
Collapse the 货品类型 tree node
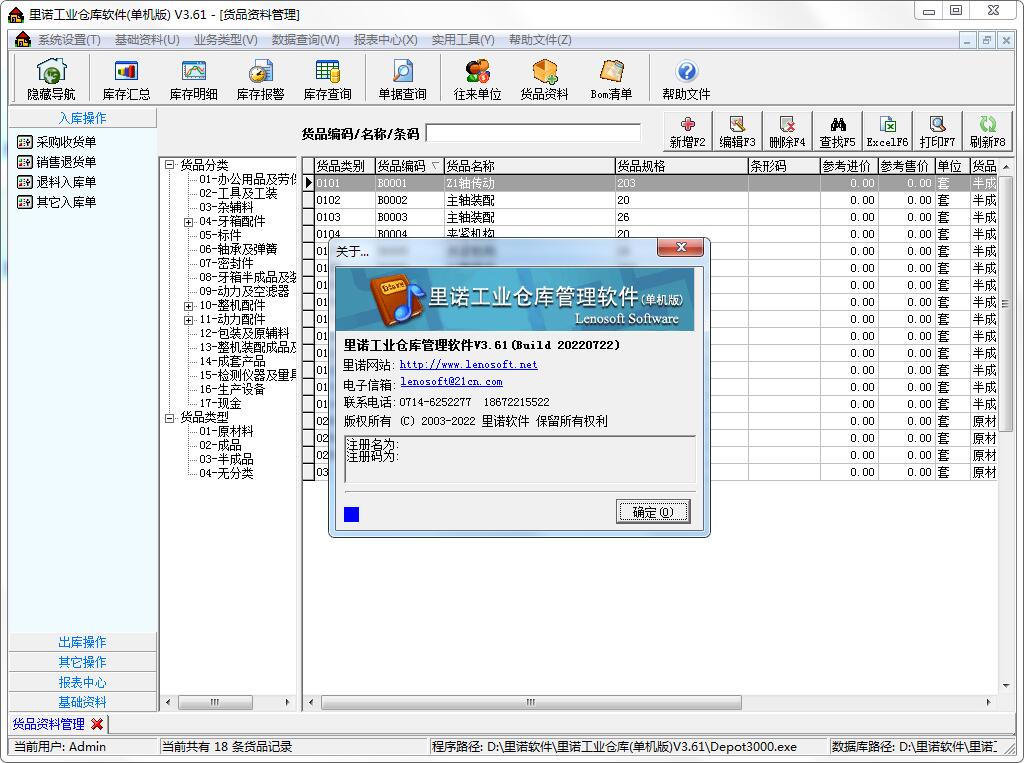(170, 417)
